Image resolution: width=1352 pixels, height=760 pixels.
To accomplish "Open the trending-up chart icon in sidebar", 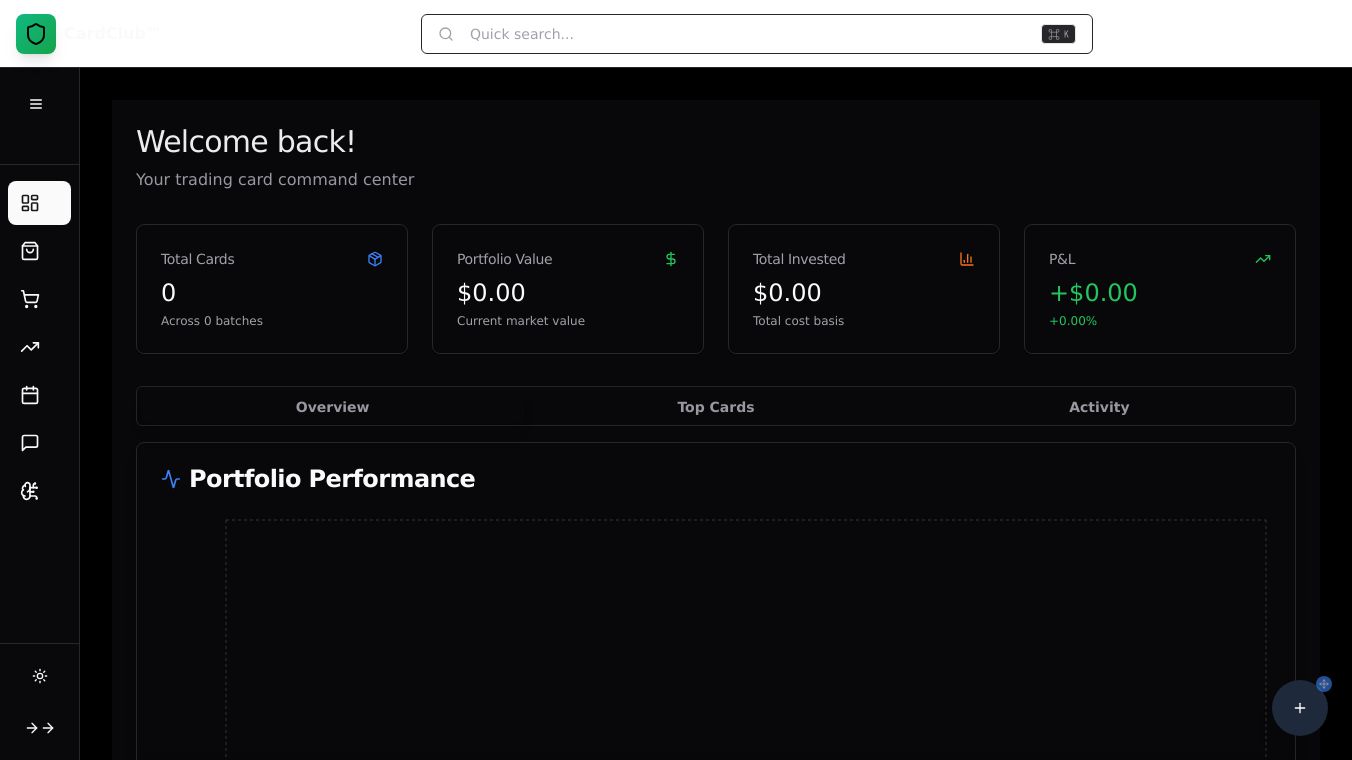I will (30, 347).
